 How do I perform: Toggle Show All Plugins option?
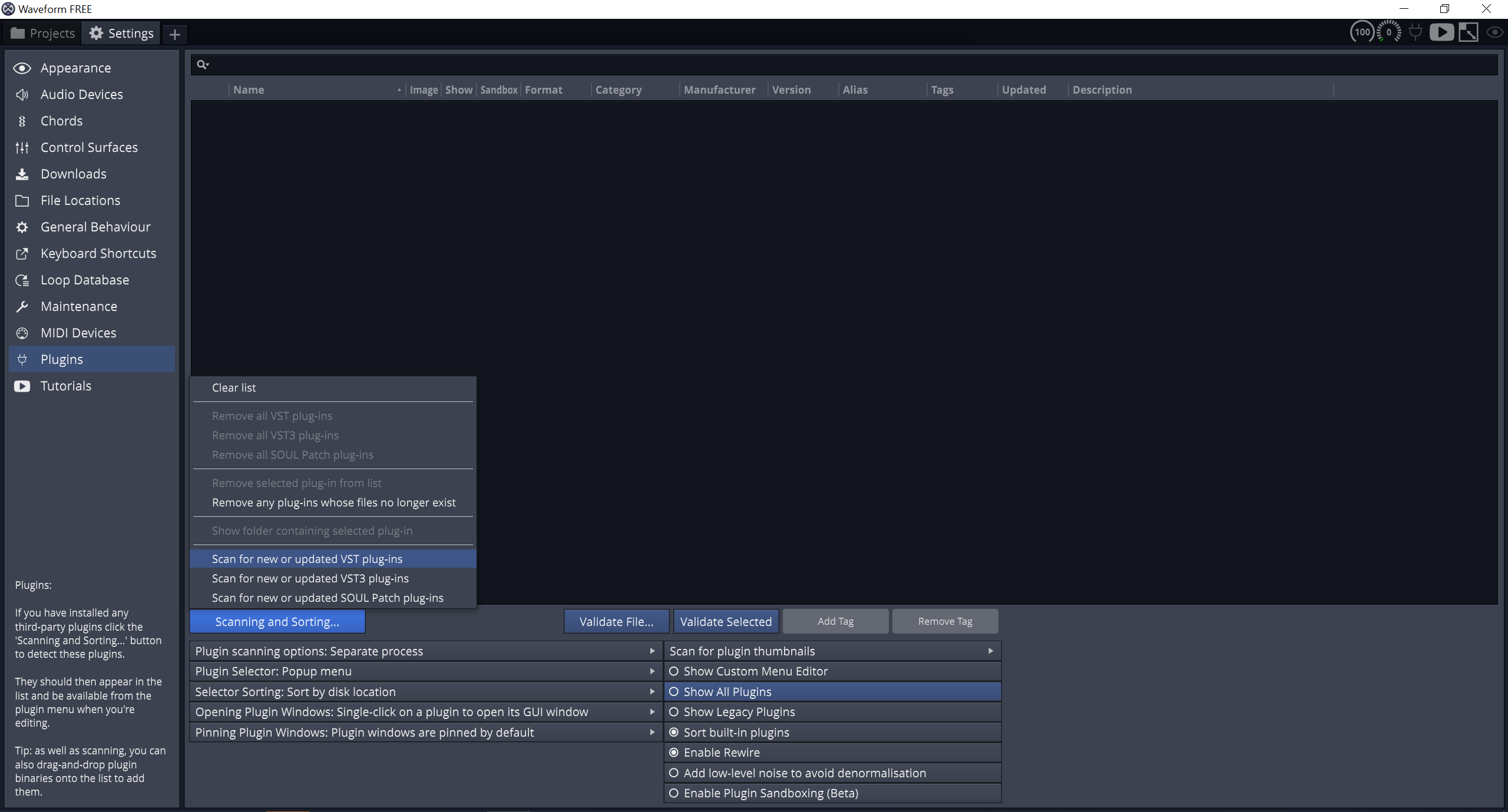832,692
